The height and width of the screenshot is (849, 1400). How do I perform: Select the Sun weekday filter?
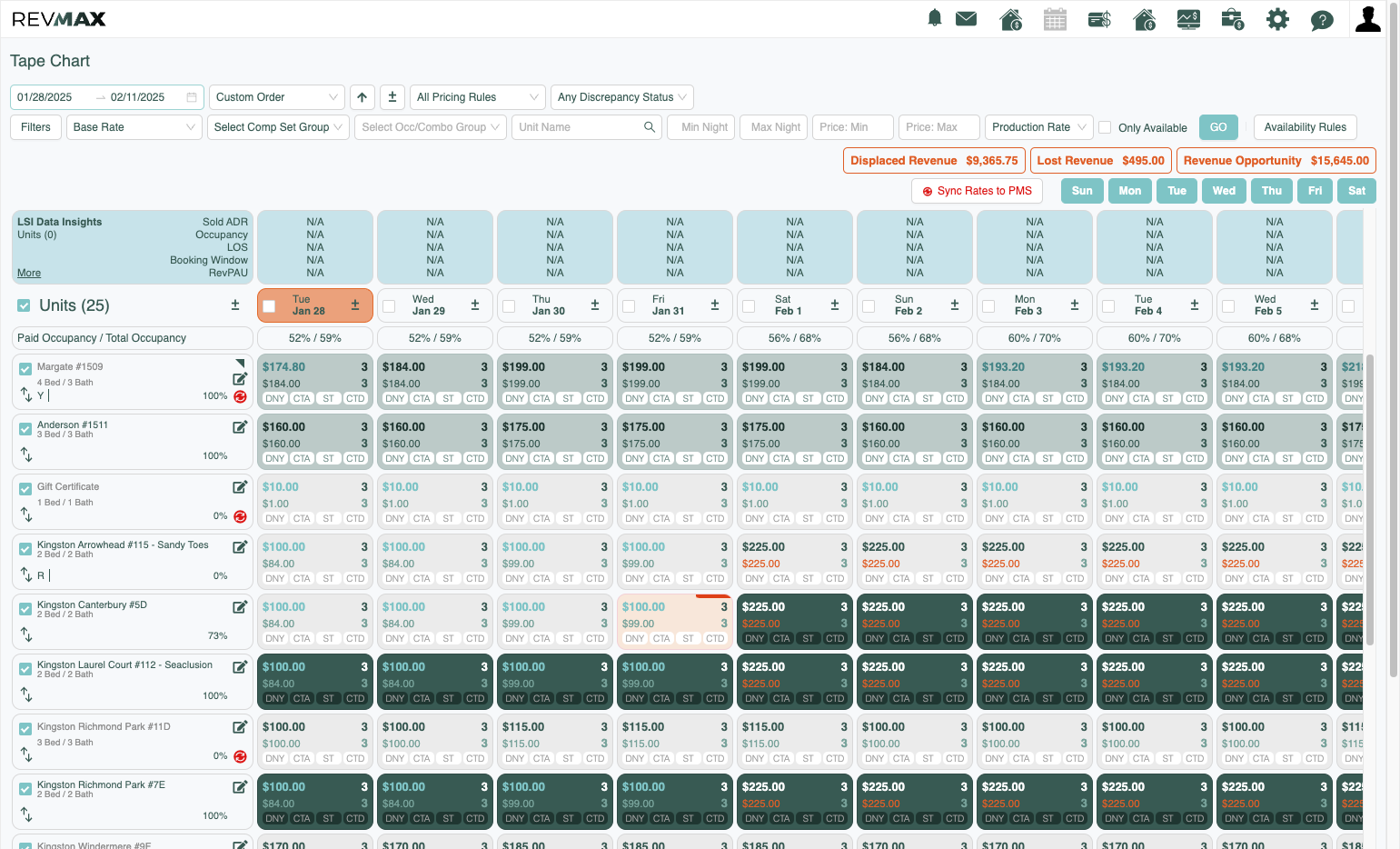pos(1082,191)
